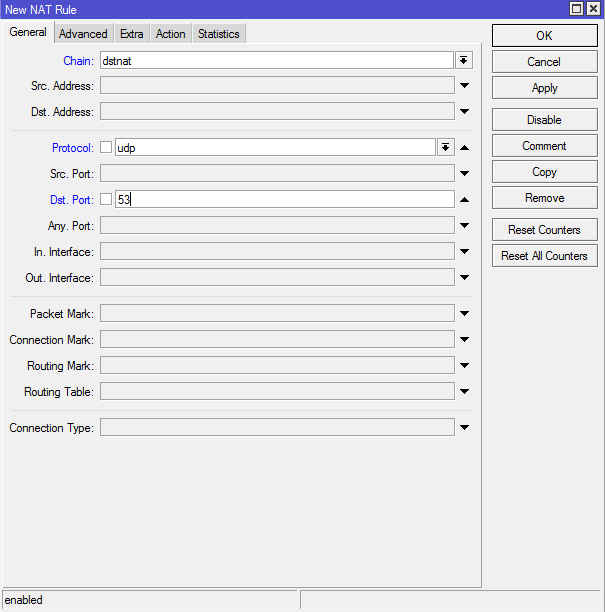Collapse the Protocol field
This screenshot has width=605, height=612.
point(464,148)
